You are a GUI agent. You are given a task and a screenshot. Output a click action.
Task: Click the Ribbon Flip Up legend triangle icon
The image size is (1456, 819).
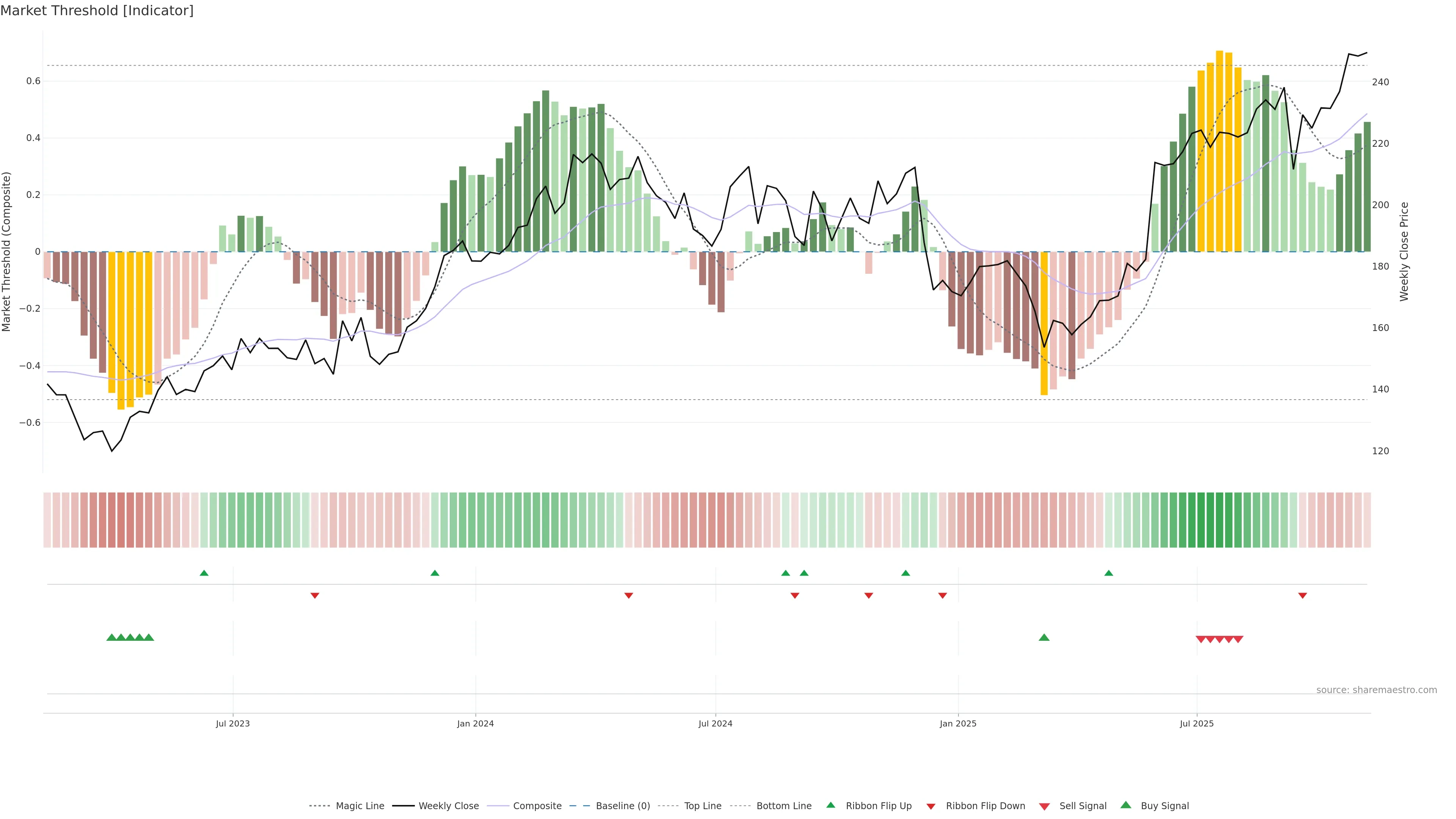pos(830,805)
